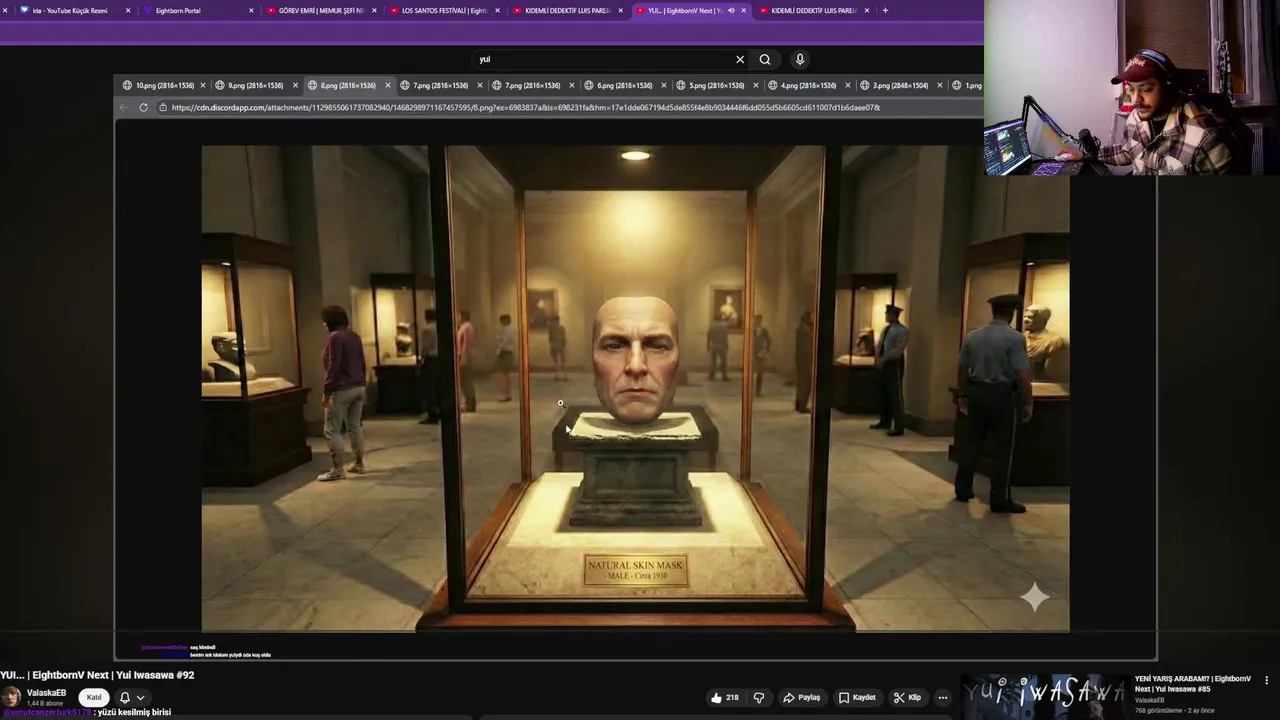Close the YouTube Küçük Resmi tab
This screenshot has height=720, width=1280.
[x=128, y=10]
